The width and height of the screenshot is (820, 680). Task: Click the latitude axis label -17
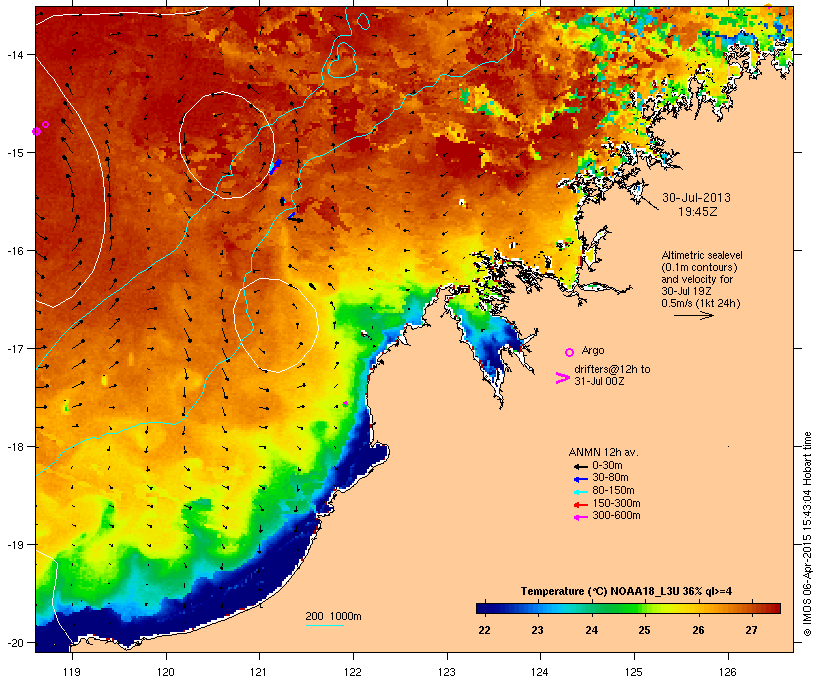15,349
